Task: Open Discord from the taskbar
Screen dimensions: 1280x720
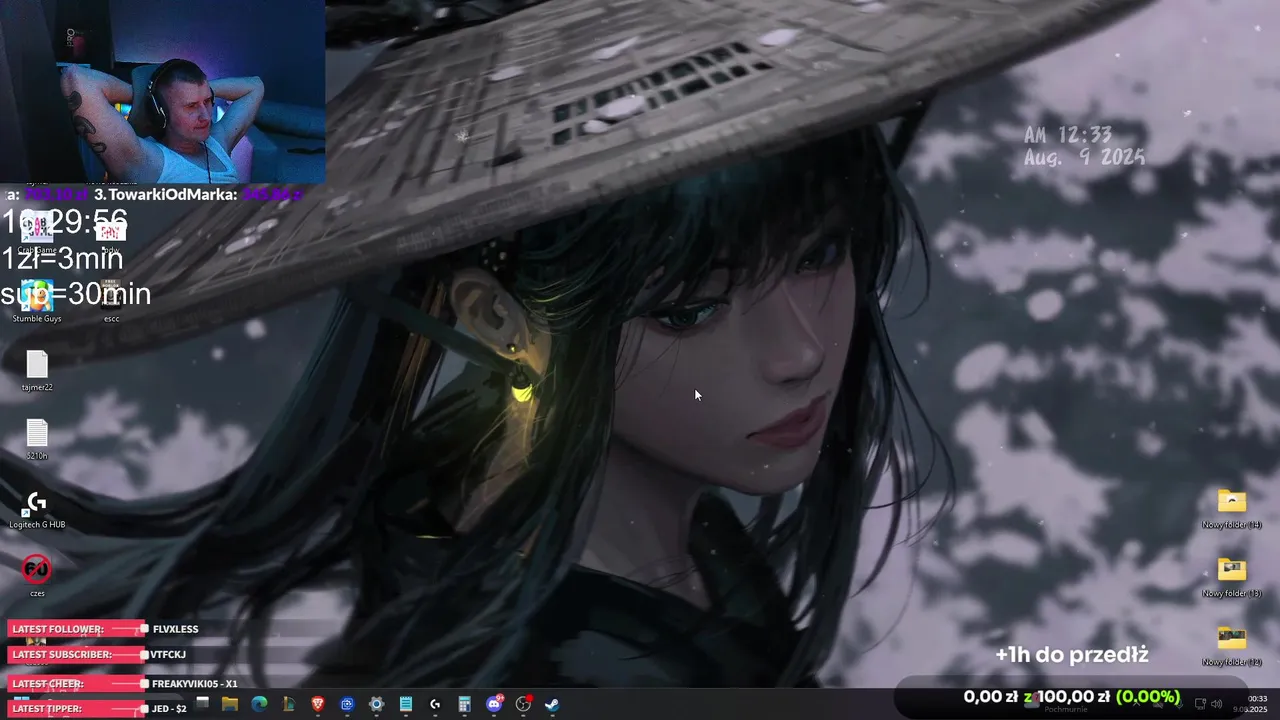Action: coord(494,704)
